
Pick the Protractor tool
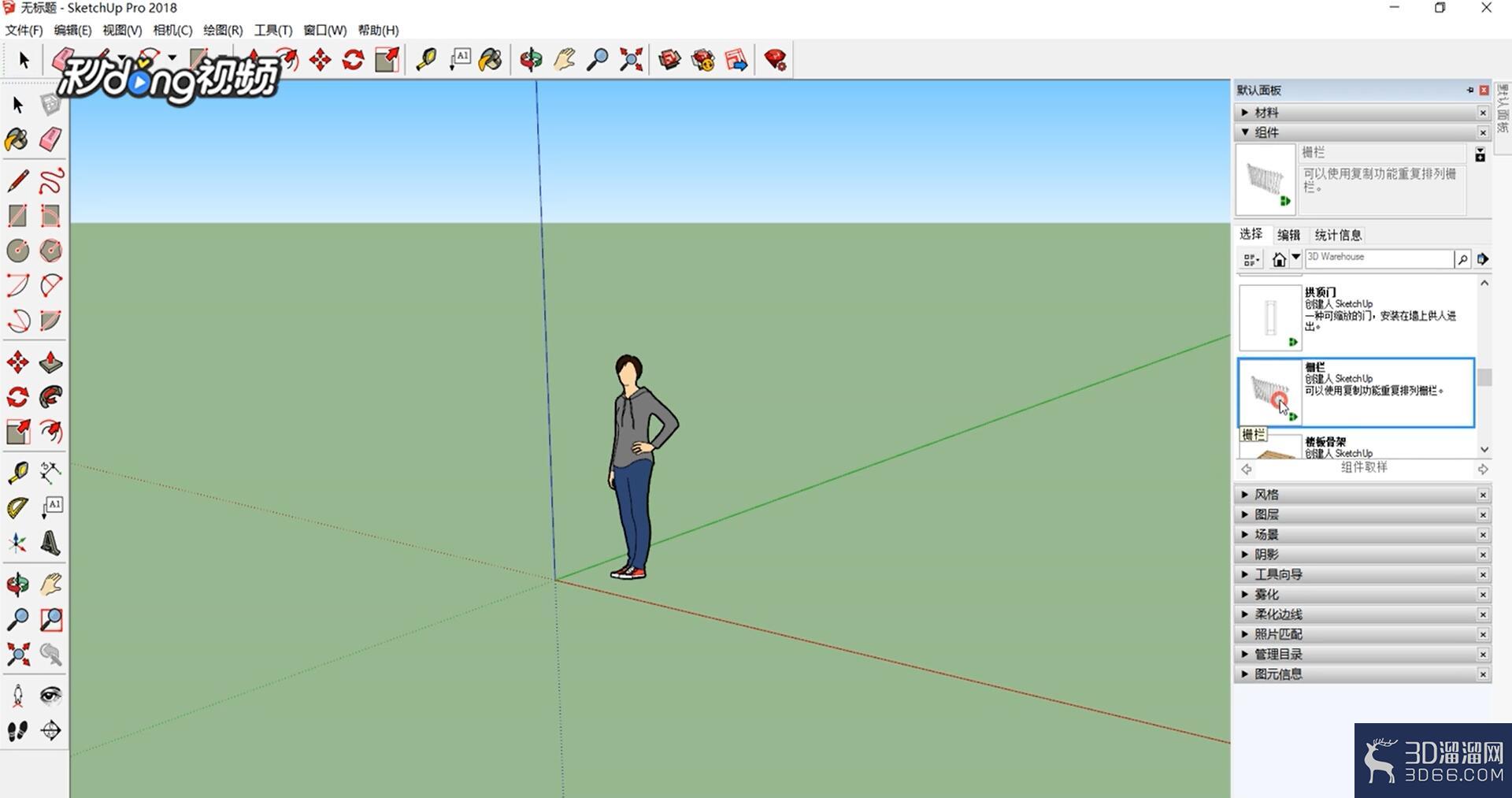point(17,508)
